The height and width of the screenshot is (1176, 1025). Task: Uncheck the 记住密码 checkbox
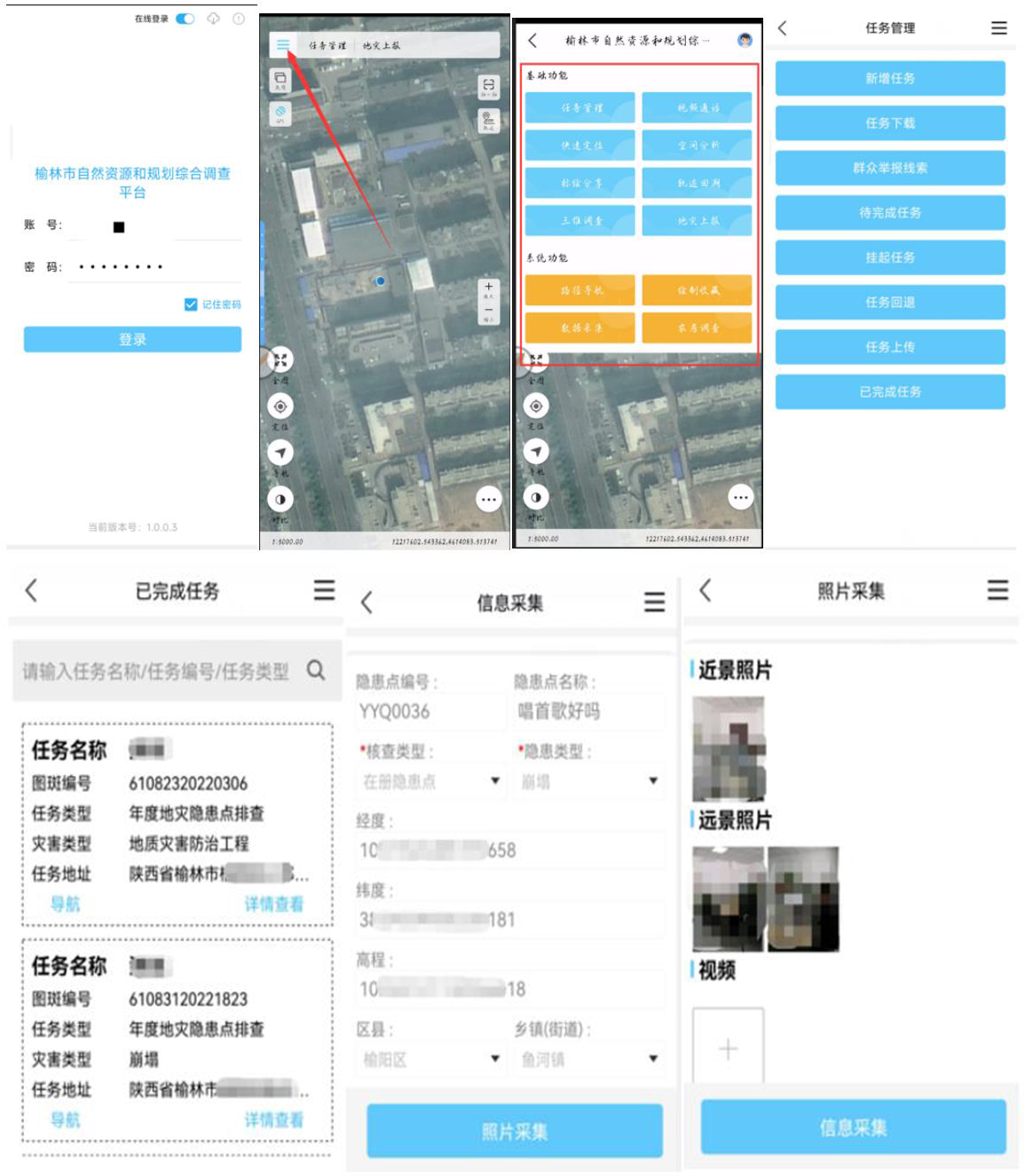click(x=191, y=304)
